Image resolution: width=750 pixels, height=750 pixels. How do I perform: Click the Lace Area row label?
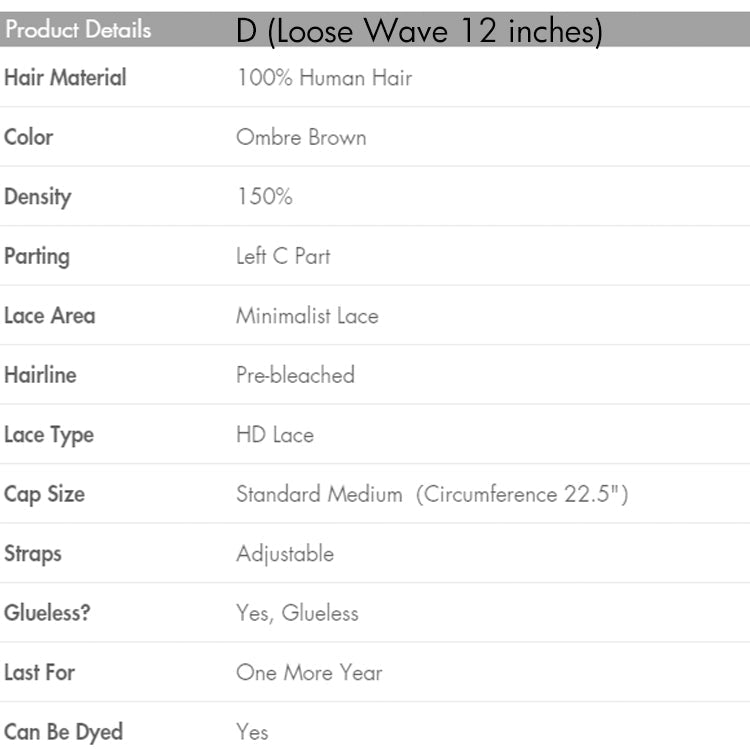[x=50, y=316]
